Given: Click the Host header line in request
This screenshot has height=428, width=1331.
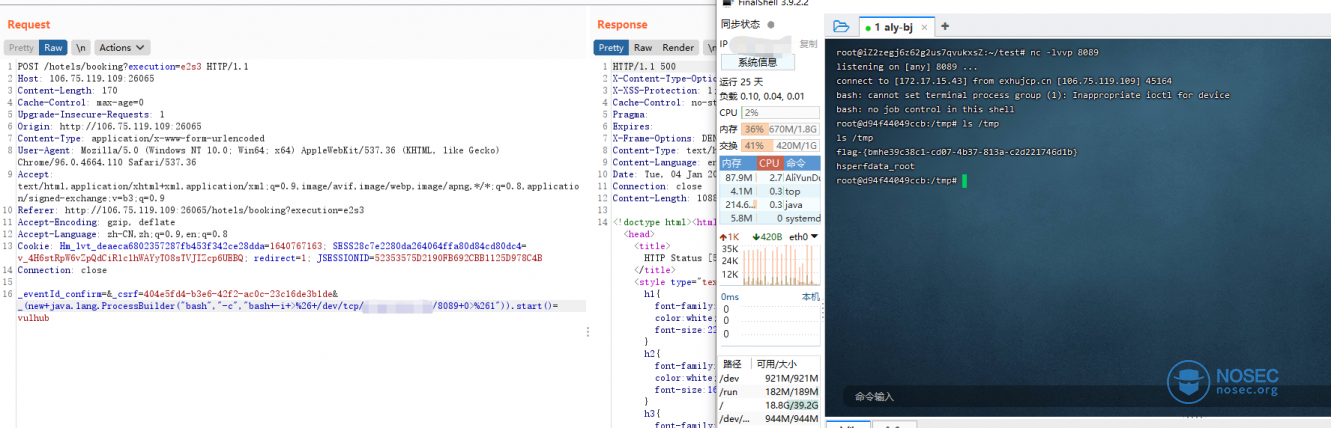Looking at the screenshot, I should pos(86,78).
